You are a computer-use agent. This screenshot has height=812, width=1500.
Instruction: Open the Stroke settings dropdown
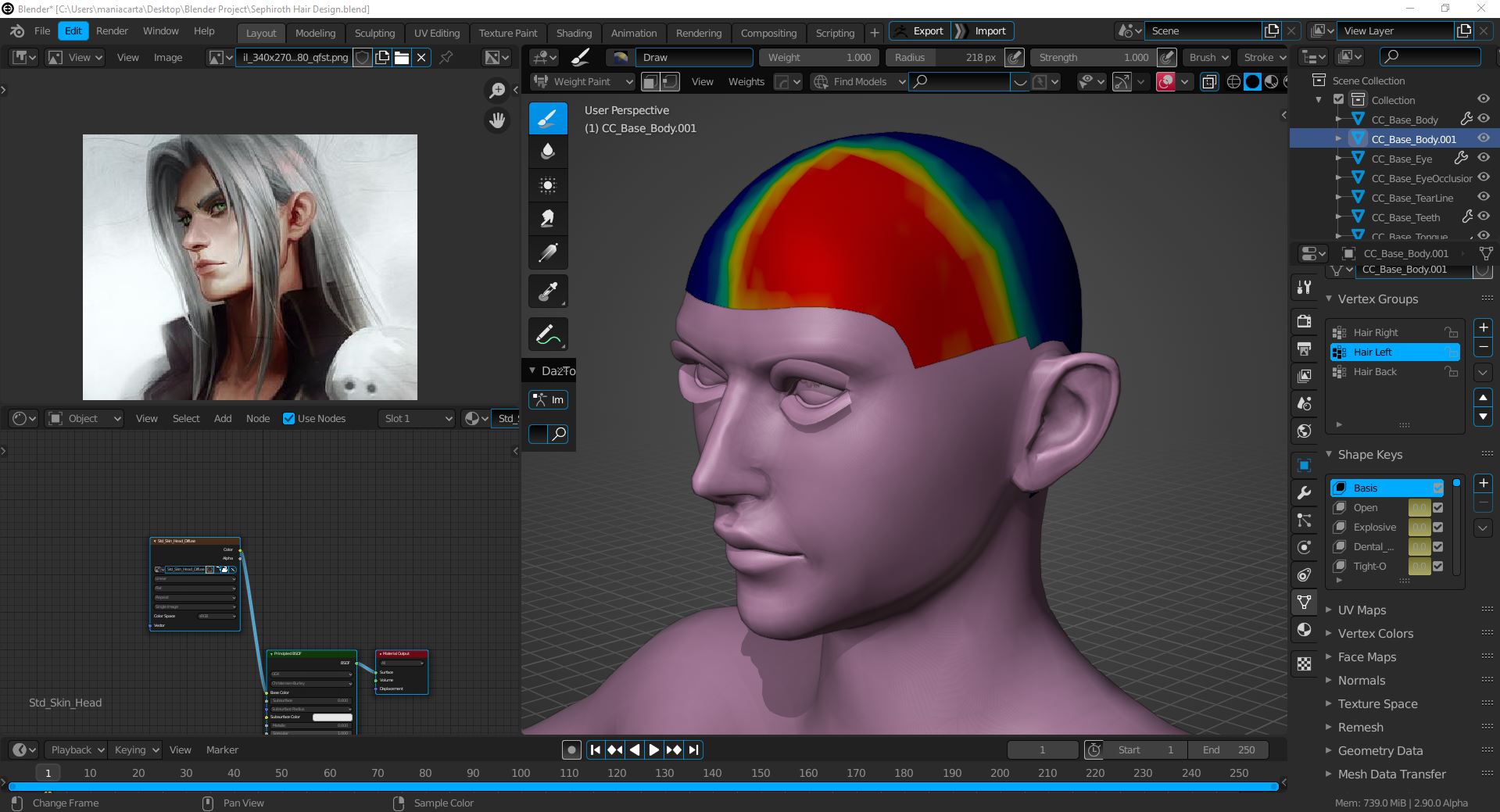click(x=1265, y=57)
